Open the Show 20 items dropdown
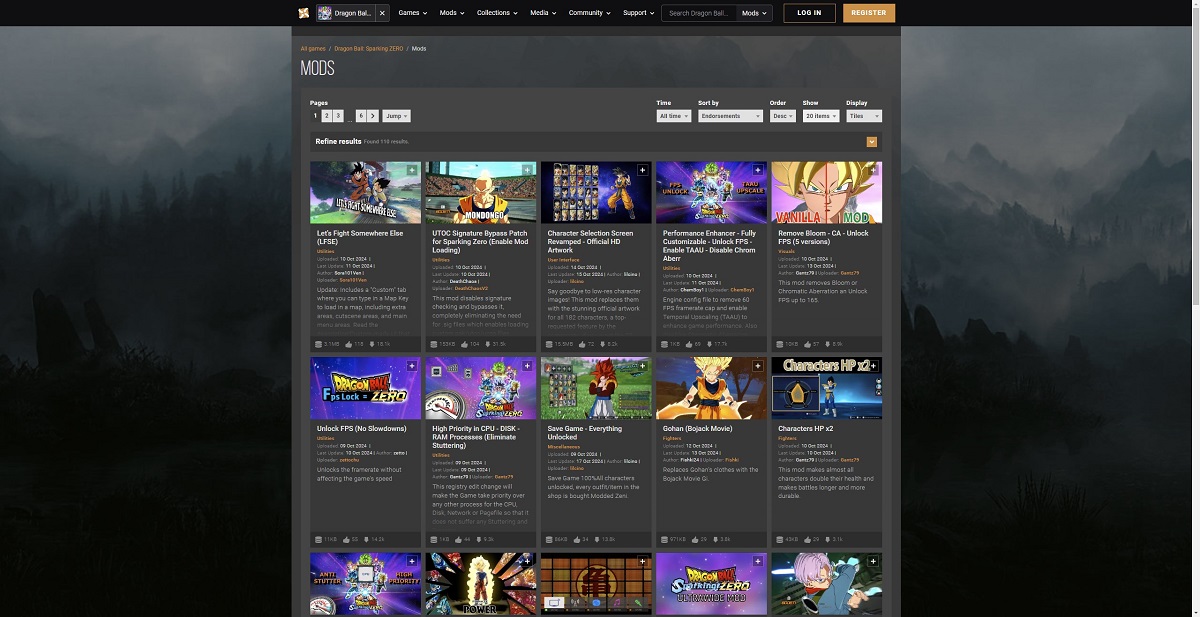This screenshot has width=1200, height=617. tap(820, 116)
